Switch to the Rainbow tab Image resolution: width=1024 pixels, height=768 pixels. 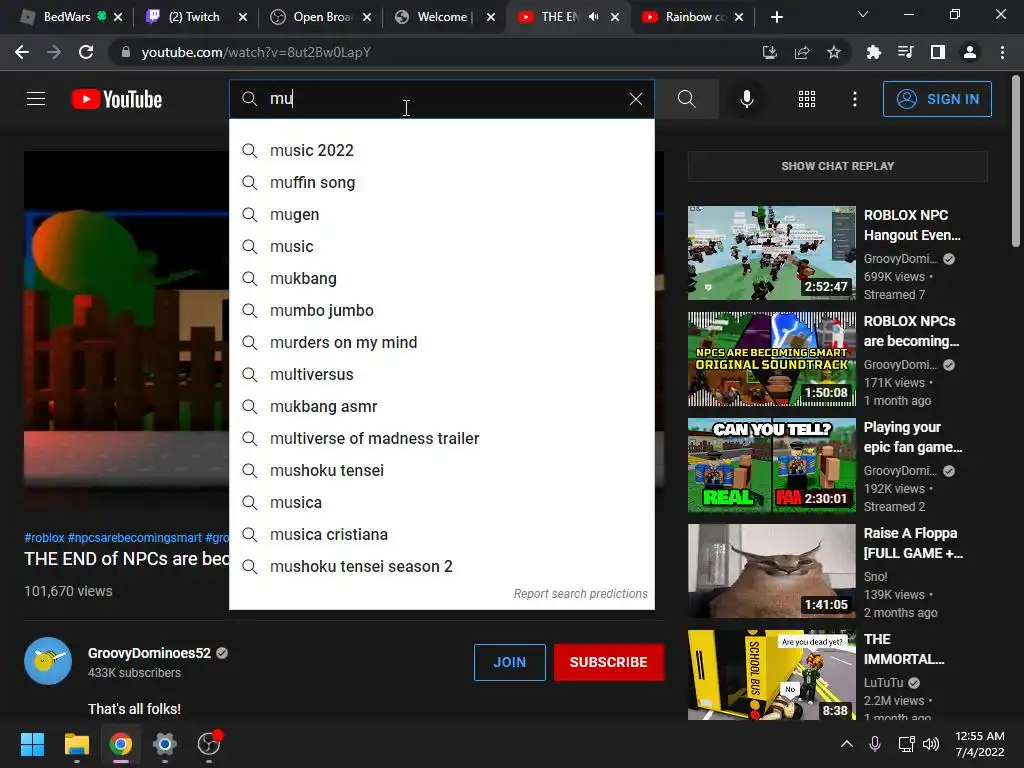694,17
